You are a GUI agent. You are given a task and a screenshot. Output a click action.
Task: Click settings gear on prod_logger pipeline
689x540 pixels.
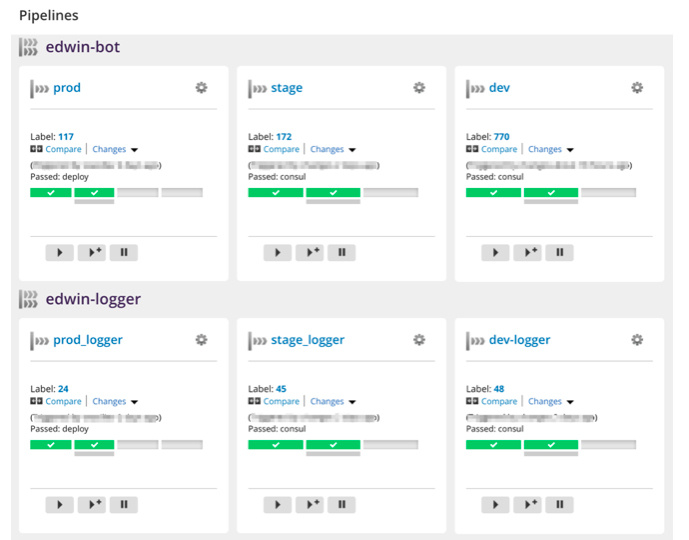(x=201, y=340)
